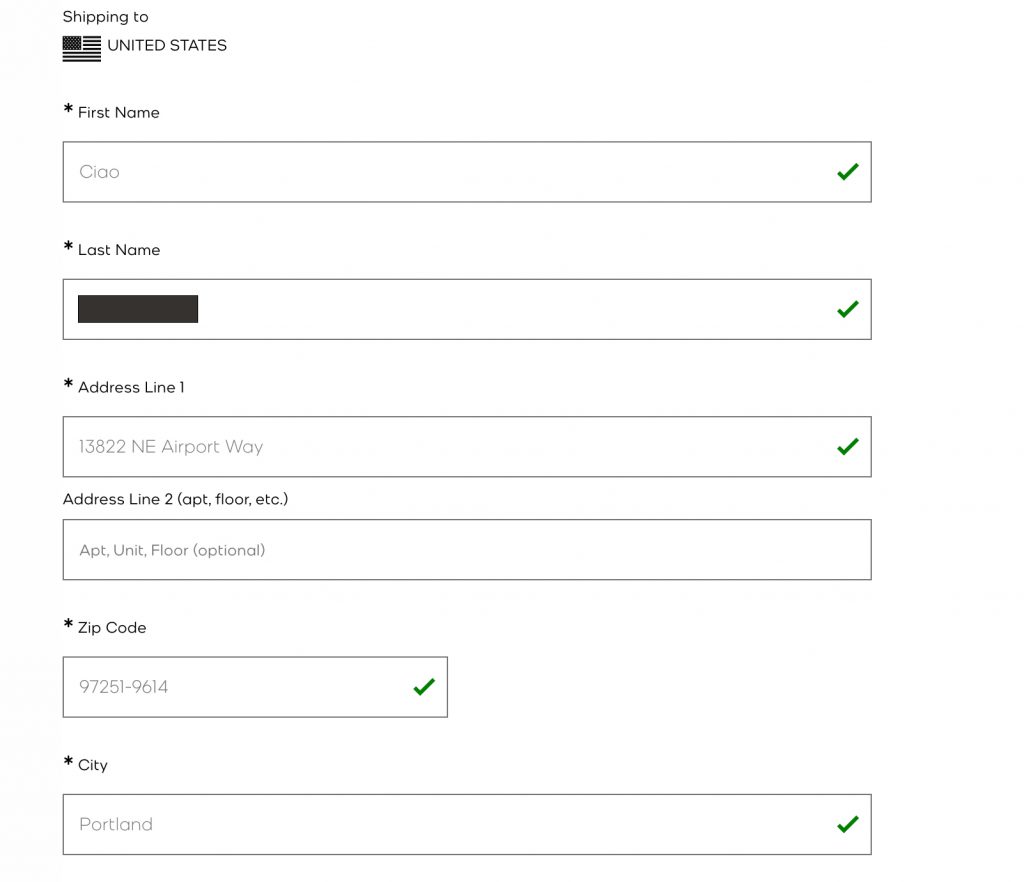
Task: Click the green checkmark in First Name field
Action: [848, 172]
